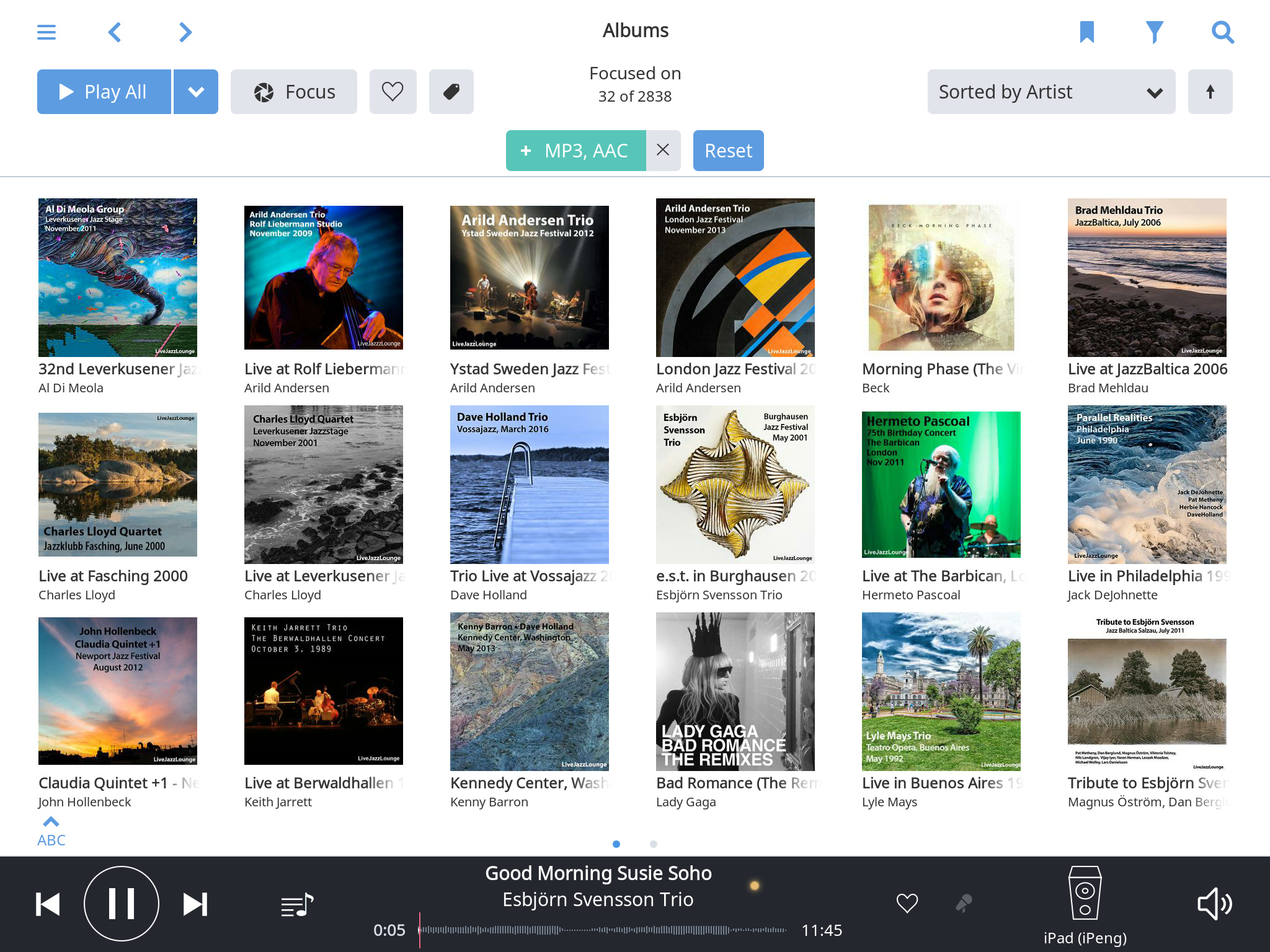Go to the first page dot
Viewport: 1270px width, 952px height.
[616, 844]
